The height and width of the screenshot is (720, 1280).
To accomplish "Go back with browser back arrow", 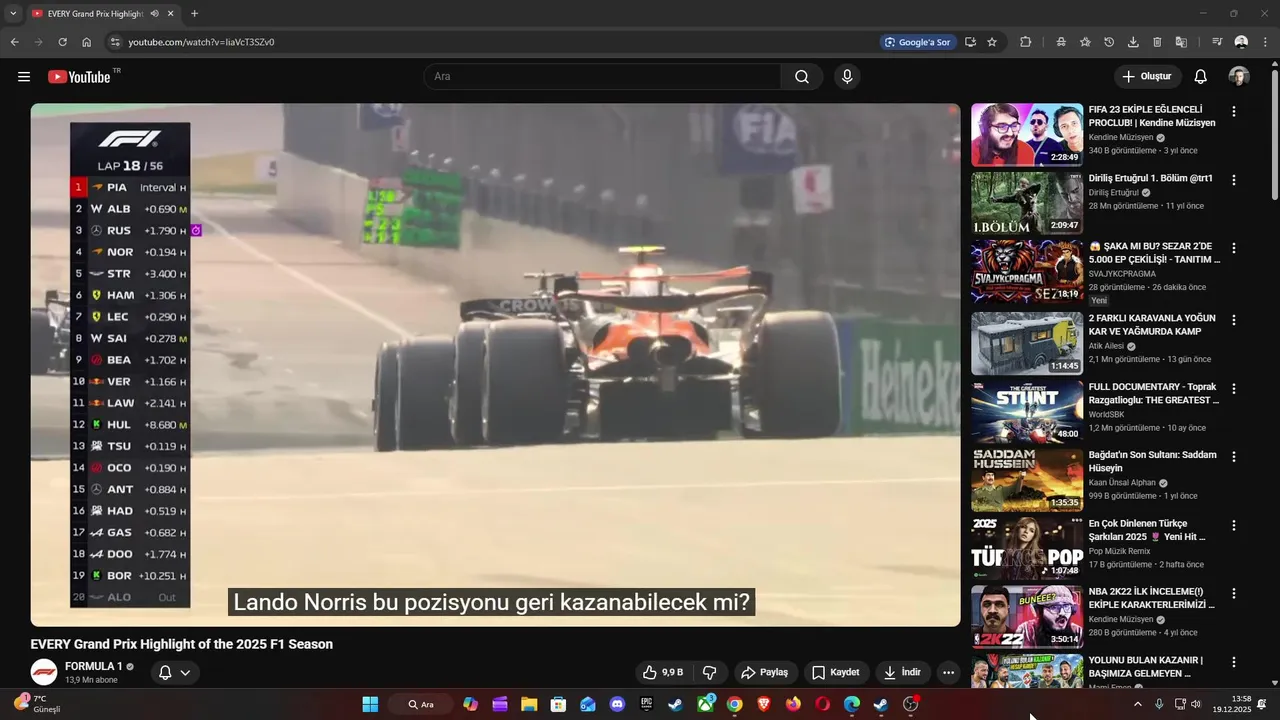I will point(14,42).
